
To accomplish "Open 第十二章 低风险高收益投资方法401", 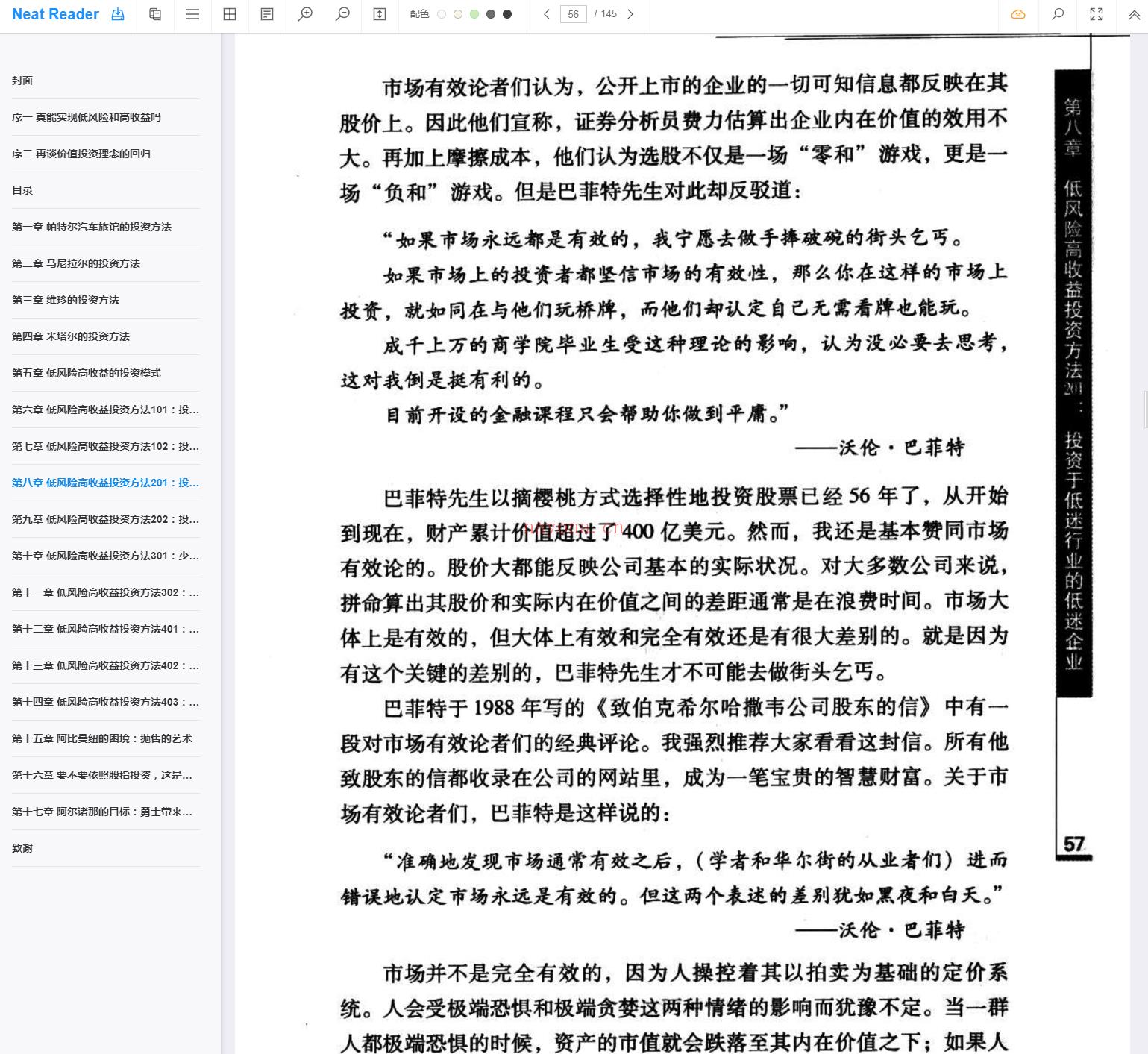I will (x=106, y=629).
